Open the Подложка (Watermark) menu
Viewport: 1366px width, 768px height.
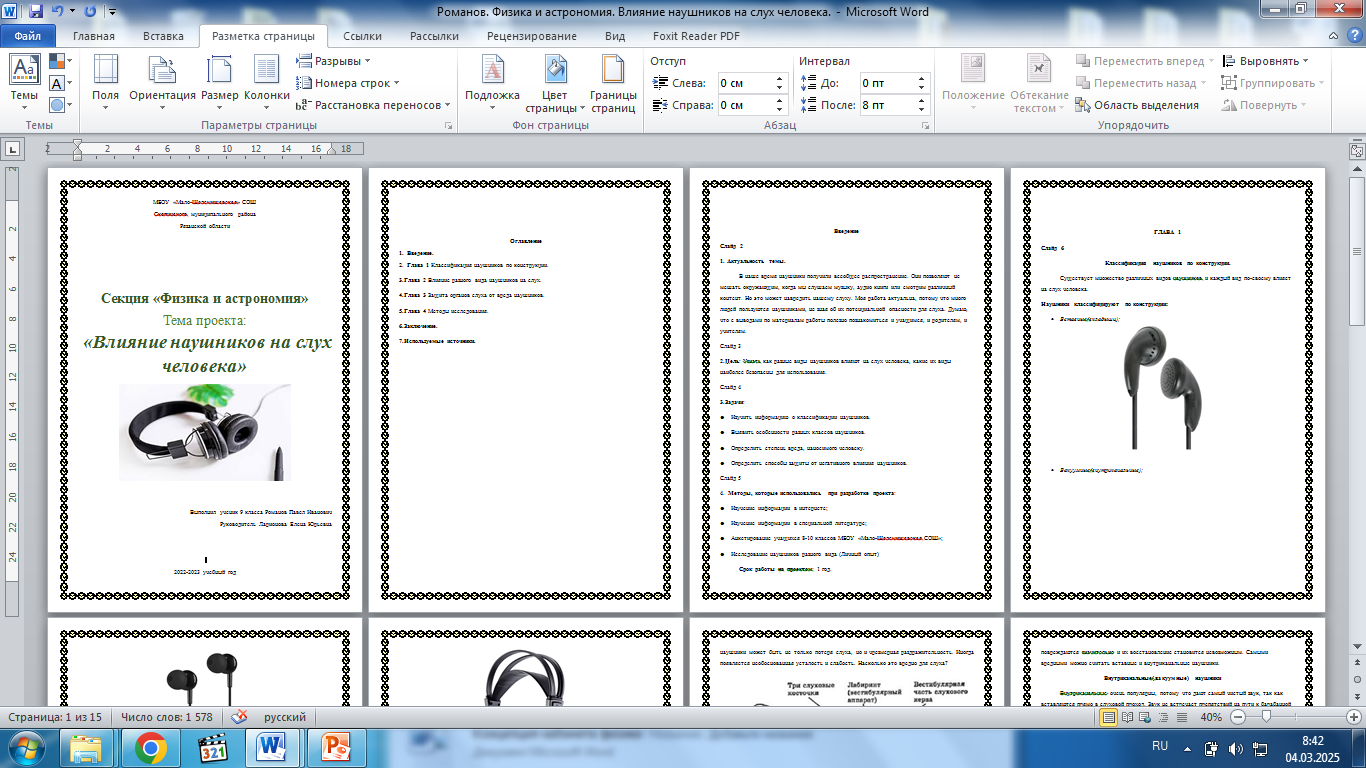492,82
